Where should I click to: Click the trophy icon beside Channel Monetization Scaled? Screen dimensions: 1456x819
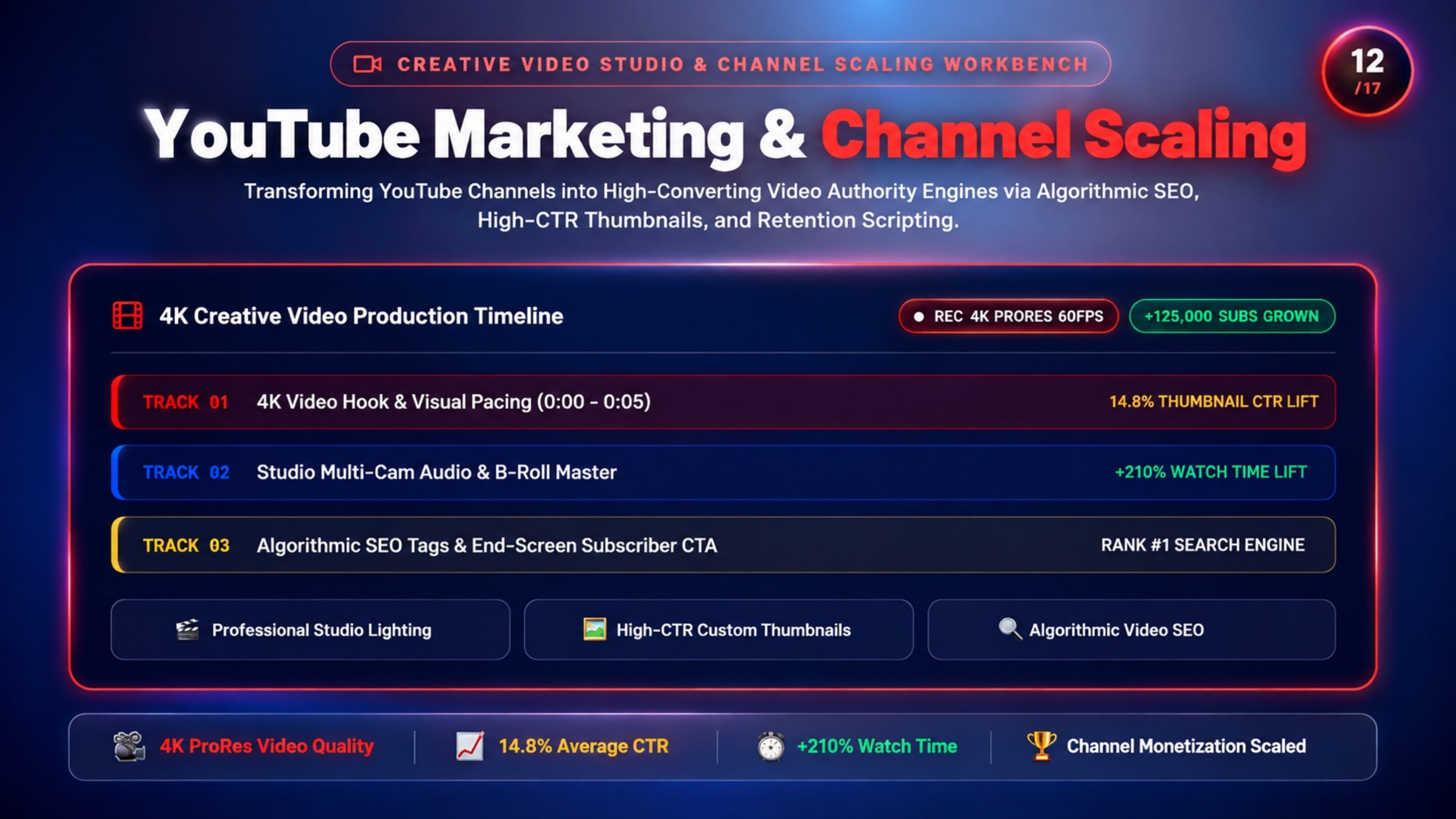[x=1041, y=746]
